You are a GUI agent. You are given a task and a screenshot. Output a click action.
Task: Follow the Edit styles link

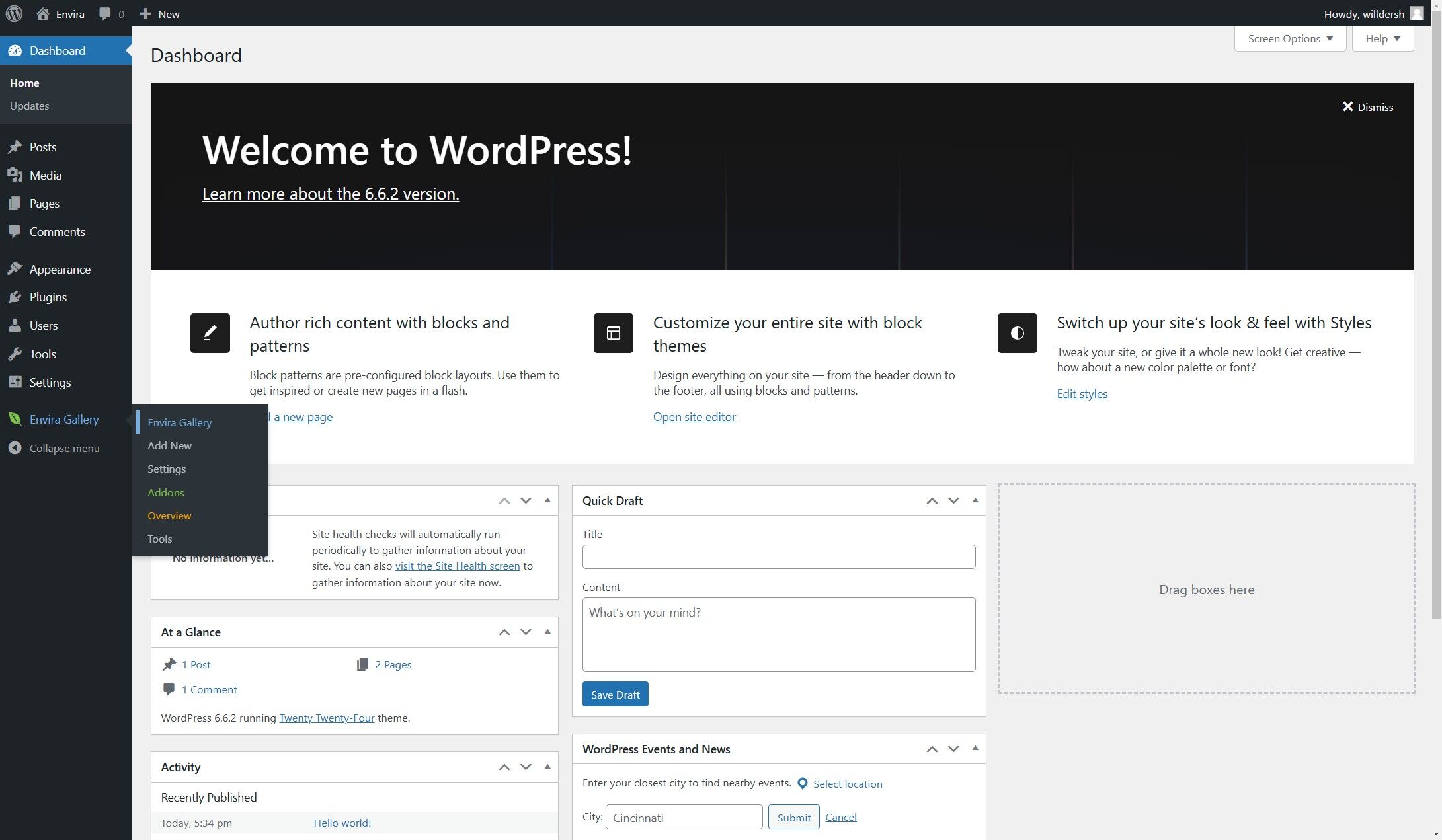tap(1082, 394)
